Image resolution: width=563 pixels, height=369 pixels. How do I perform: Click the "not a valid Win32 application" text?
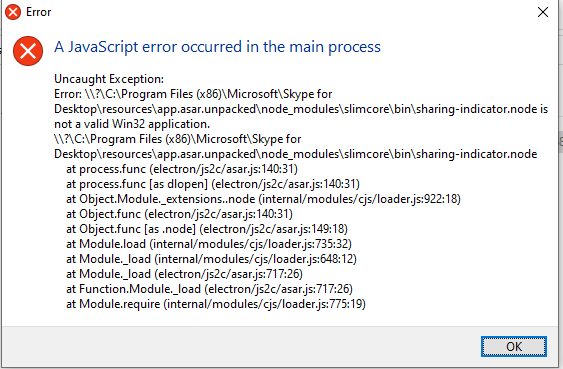point(132,124)
